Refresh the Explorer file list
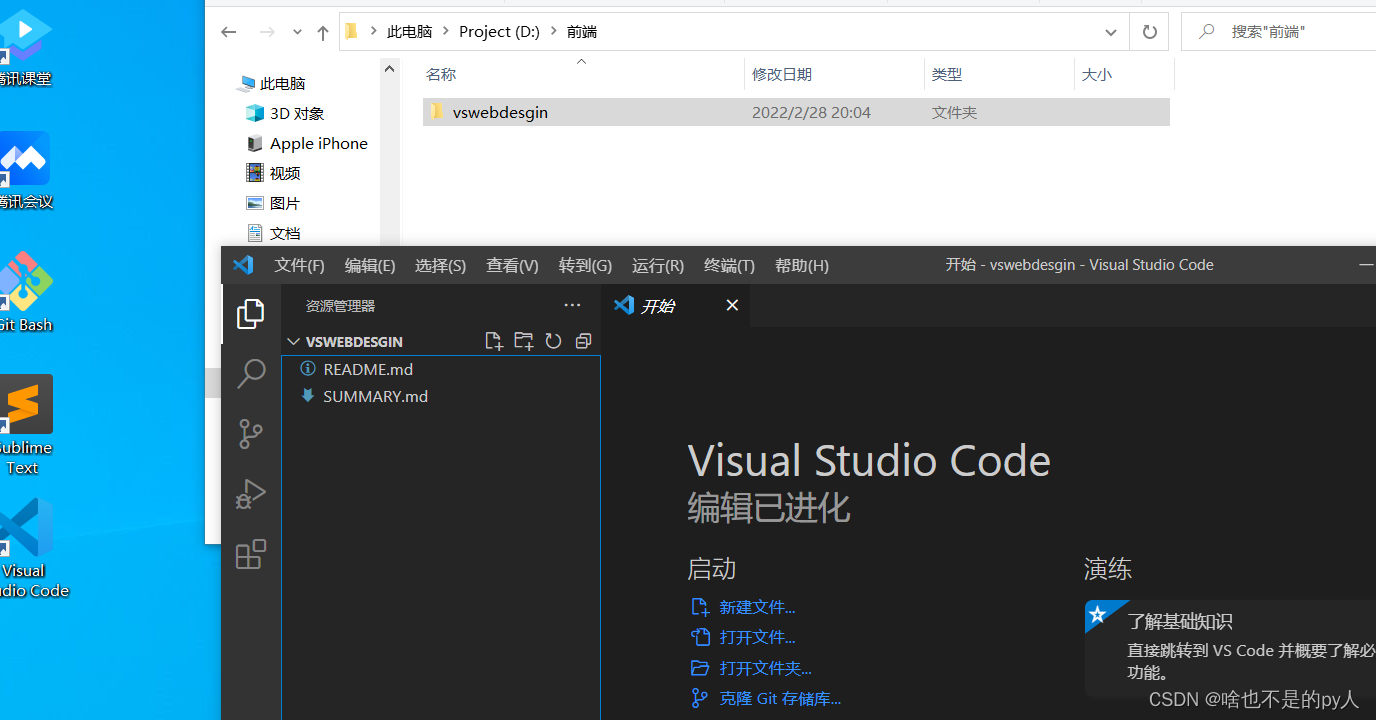This screenshot has height=720, width=1376. point(553,341)
